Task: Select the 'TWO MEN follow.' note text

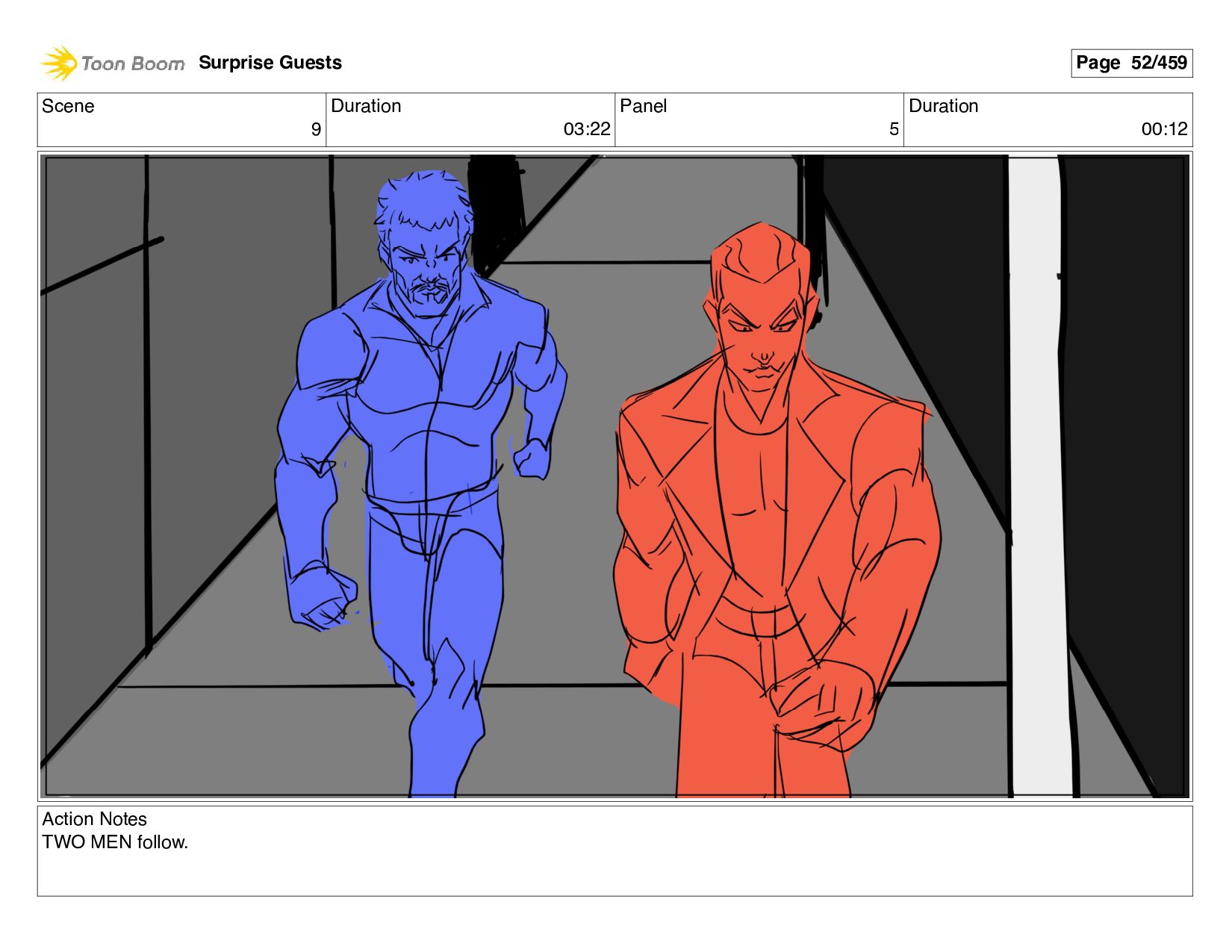Action: (x=115, y=842)
